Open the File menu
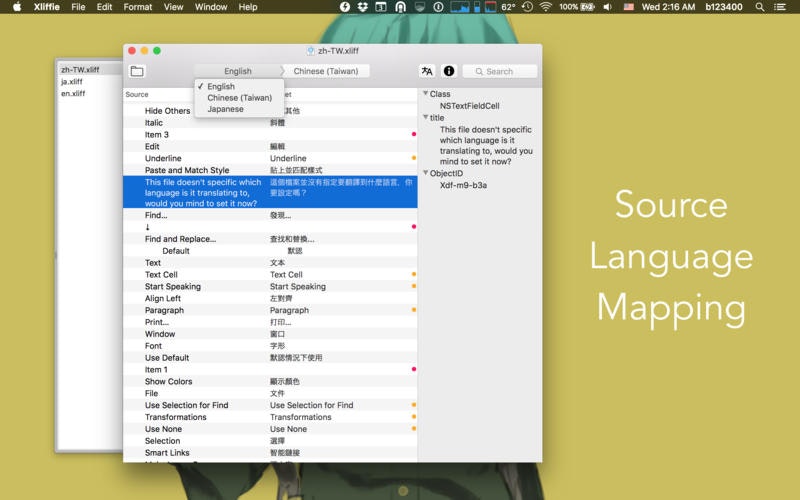Screen dimensions: 800x500 pyautogui.click(x=78, y=7)
